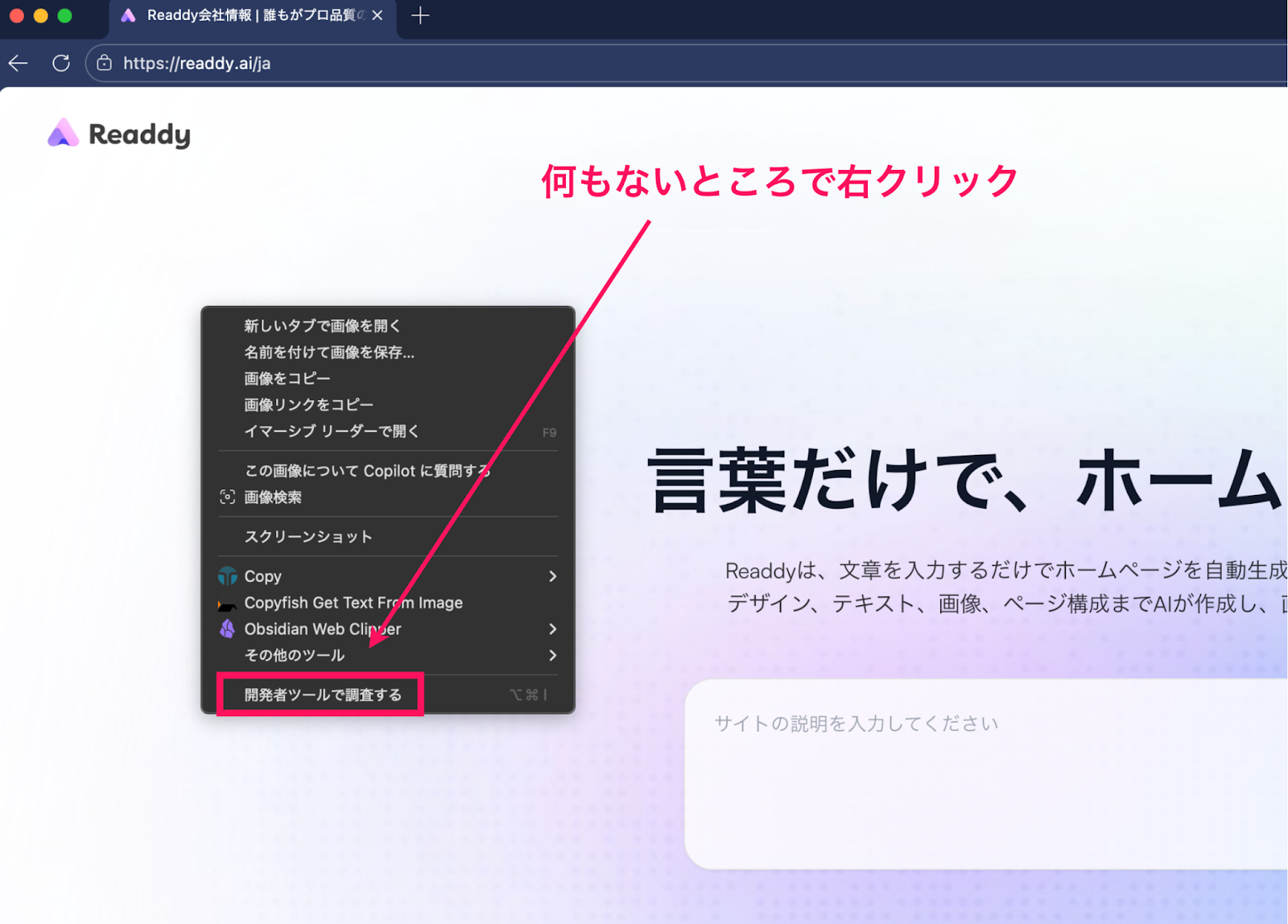Open イマーシブリーダーで開く from the menu
Screen dimensions: 1288x924
coord(330,431)
